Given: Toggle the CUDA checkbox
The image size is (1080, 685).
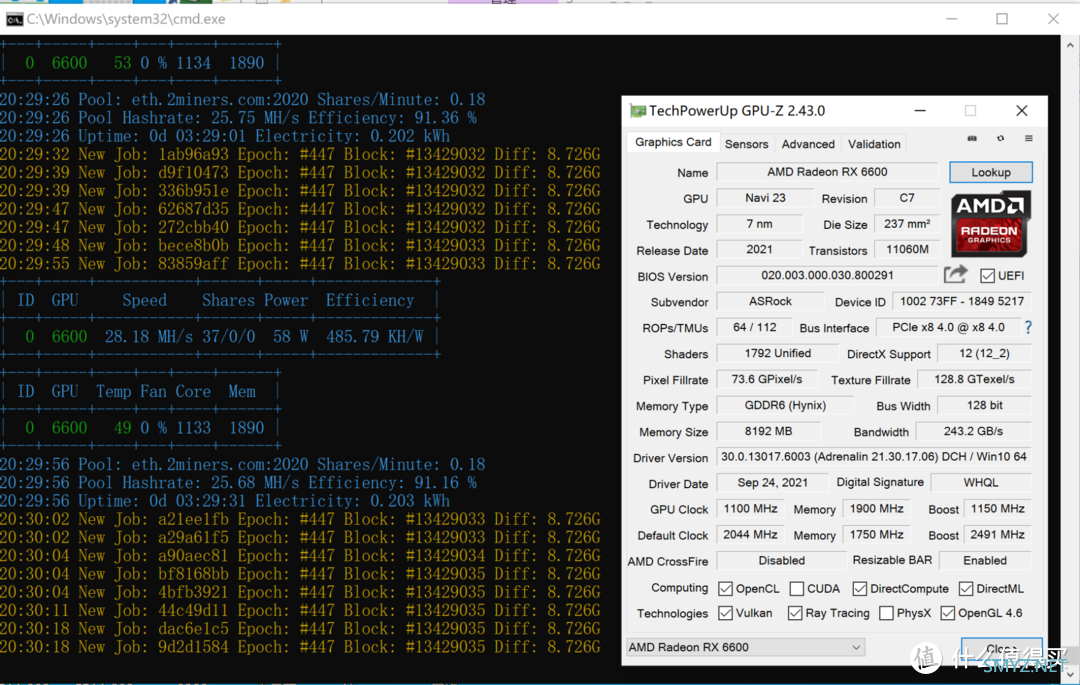Looking at the screenshot, I should 796,589.
